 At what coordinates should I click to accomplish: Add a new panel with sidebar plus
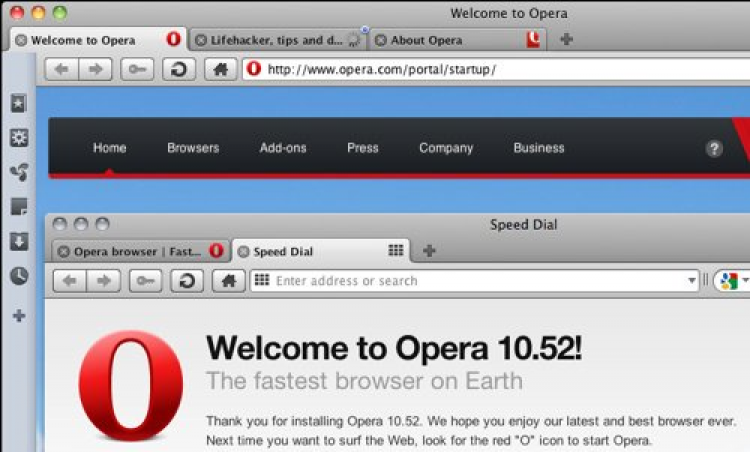(x=19, y=316)
